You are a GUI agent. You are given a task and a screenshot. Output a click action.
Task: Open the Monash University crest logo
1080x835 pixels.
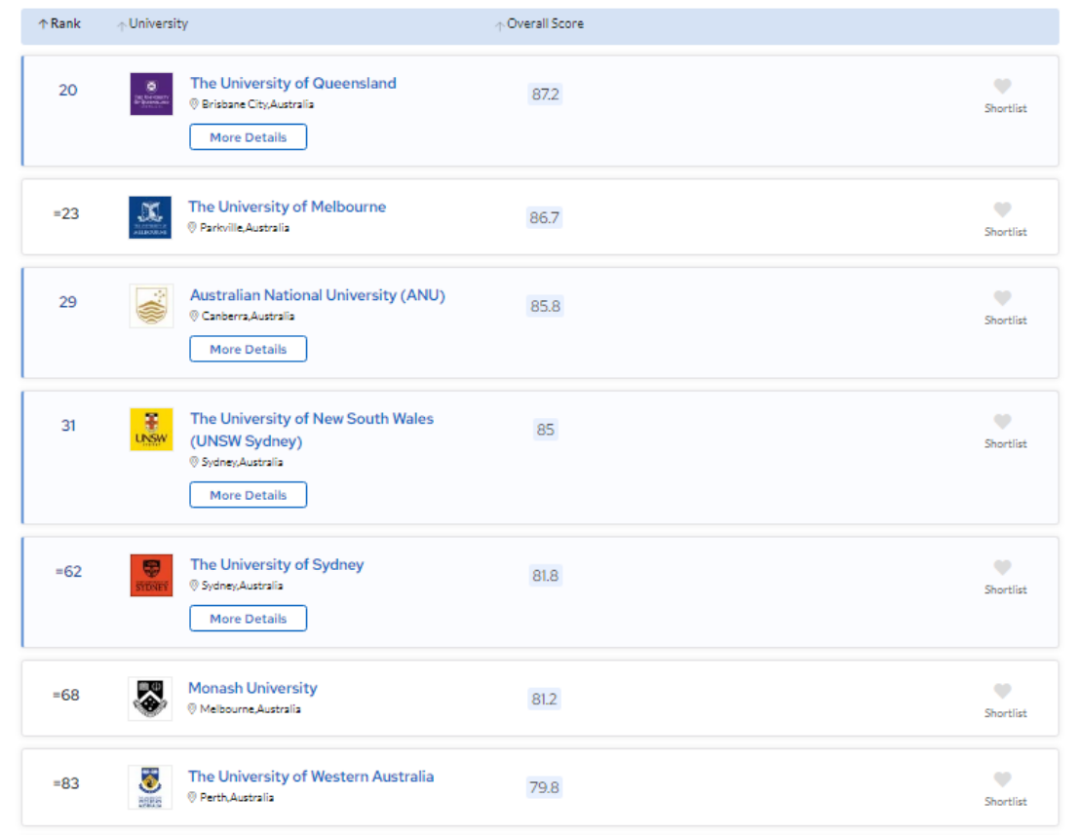150,699
